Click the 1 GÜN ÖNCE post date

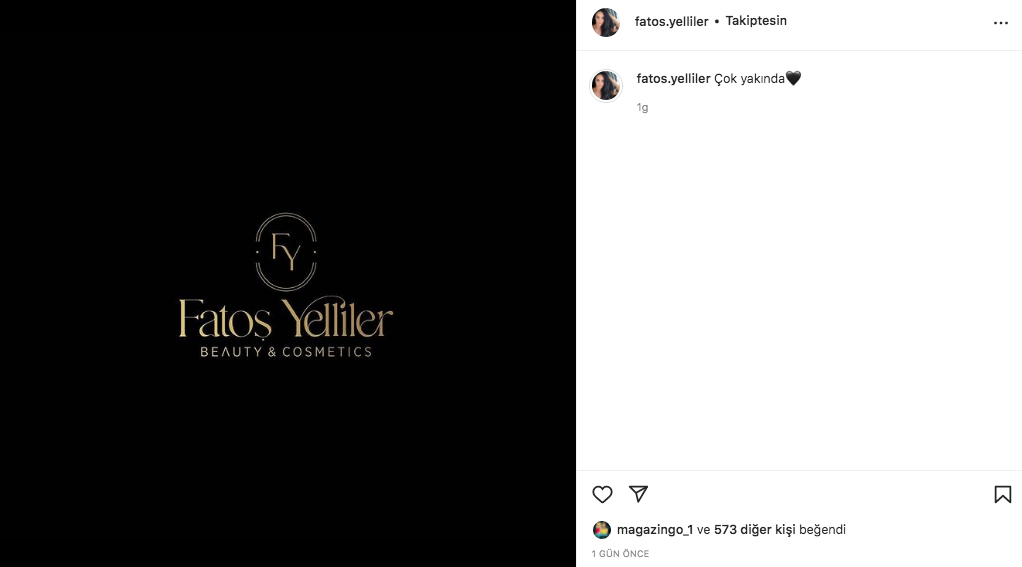tap(620, 553)
